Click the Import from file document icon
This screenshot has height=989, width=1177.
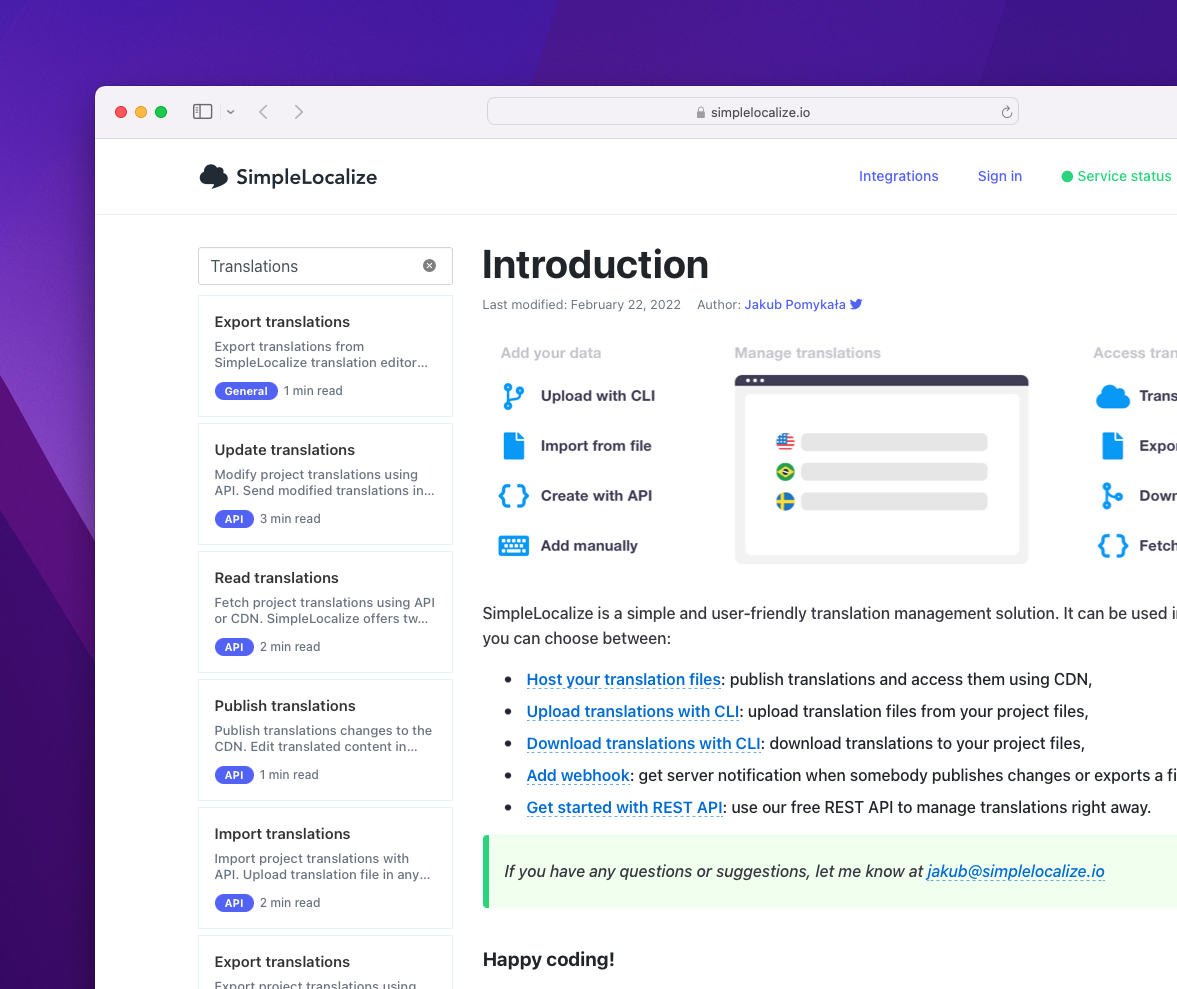[513, 446]
